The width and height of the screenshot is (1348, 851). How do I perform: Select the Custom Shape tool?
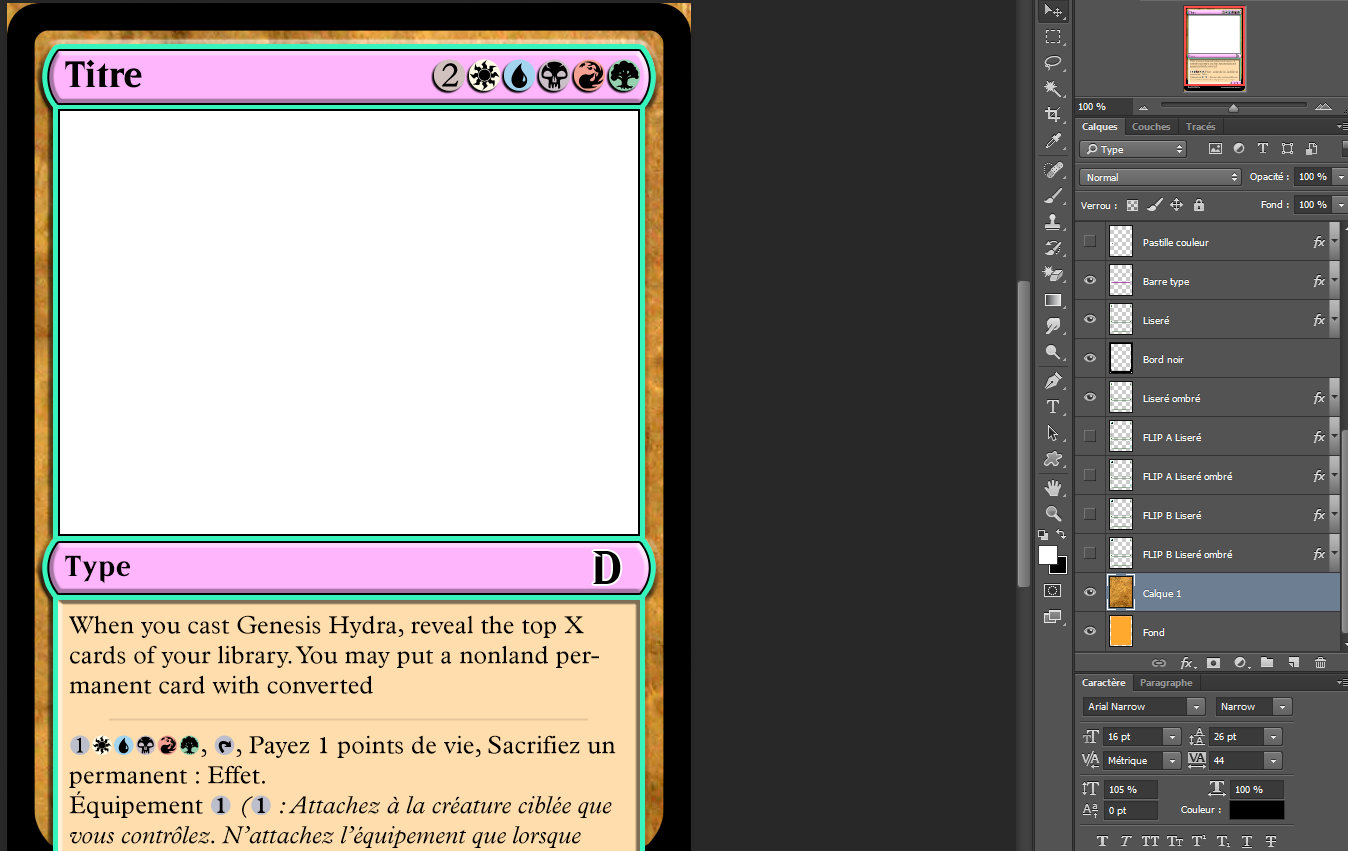coord(1053,459)
